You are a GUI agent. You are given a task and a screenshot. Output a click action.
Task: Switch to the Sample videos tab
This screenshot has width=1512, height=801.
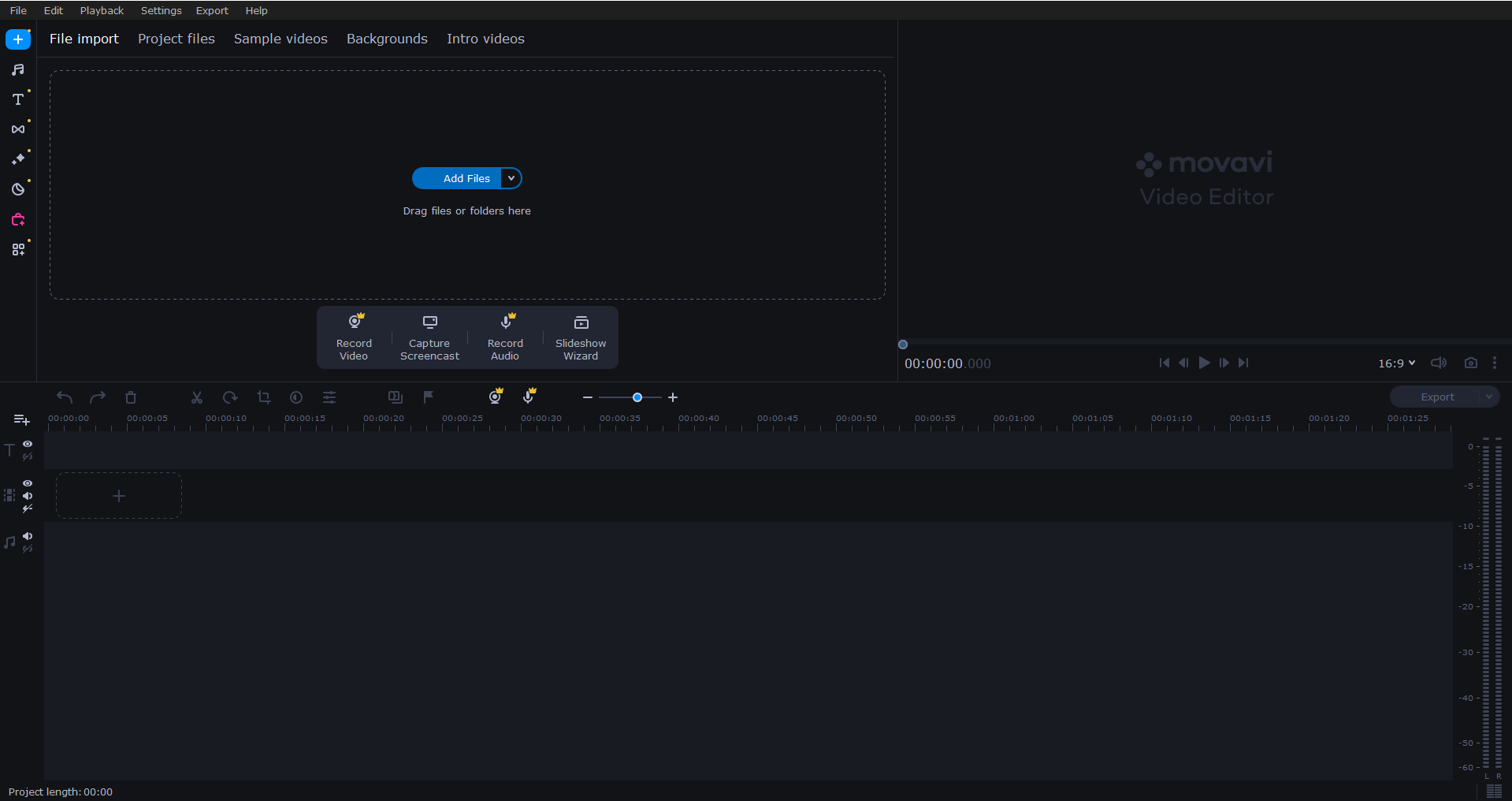[x=280, y=39]
